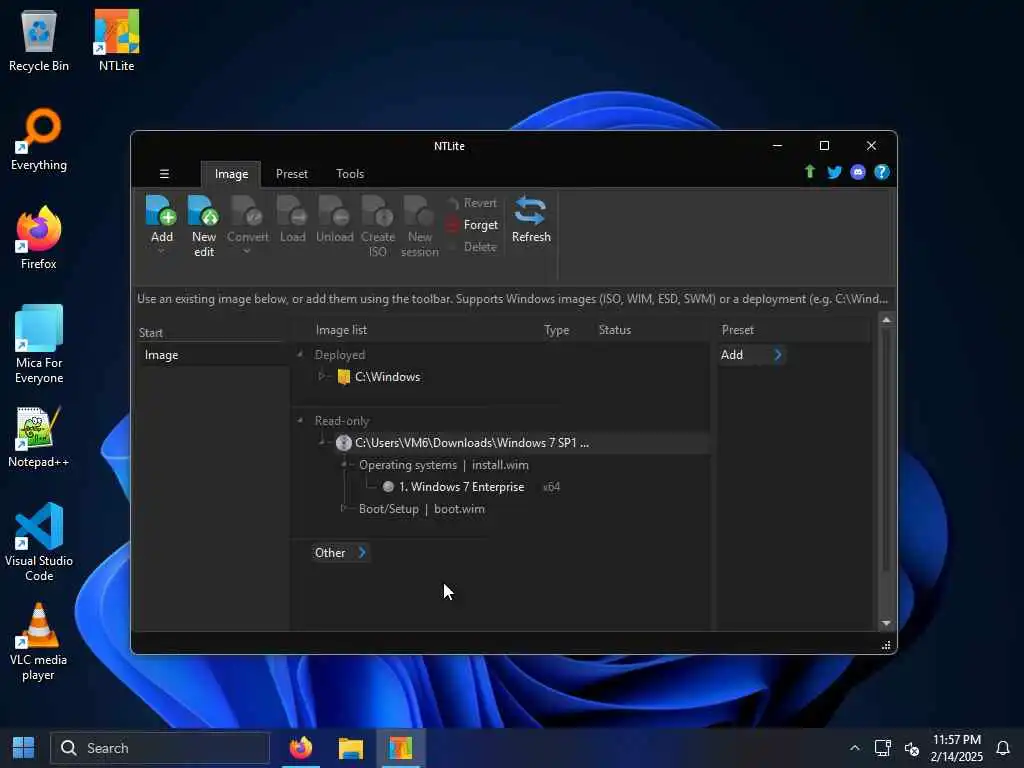The width and height of the screenshot is (1024, 768).
Task: Select 1. Windows 7 Enterprise entry
Action: click(x=462, y=487)
